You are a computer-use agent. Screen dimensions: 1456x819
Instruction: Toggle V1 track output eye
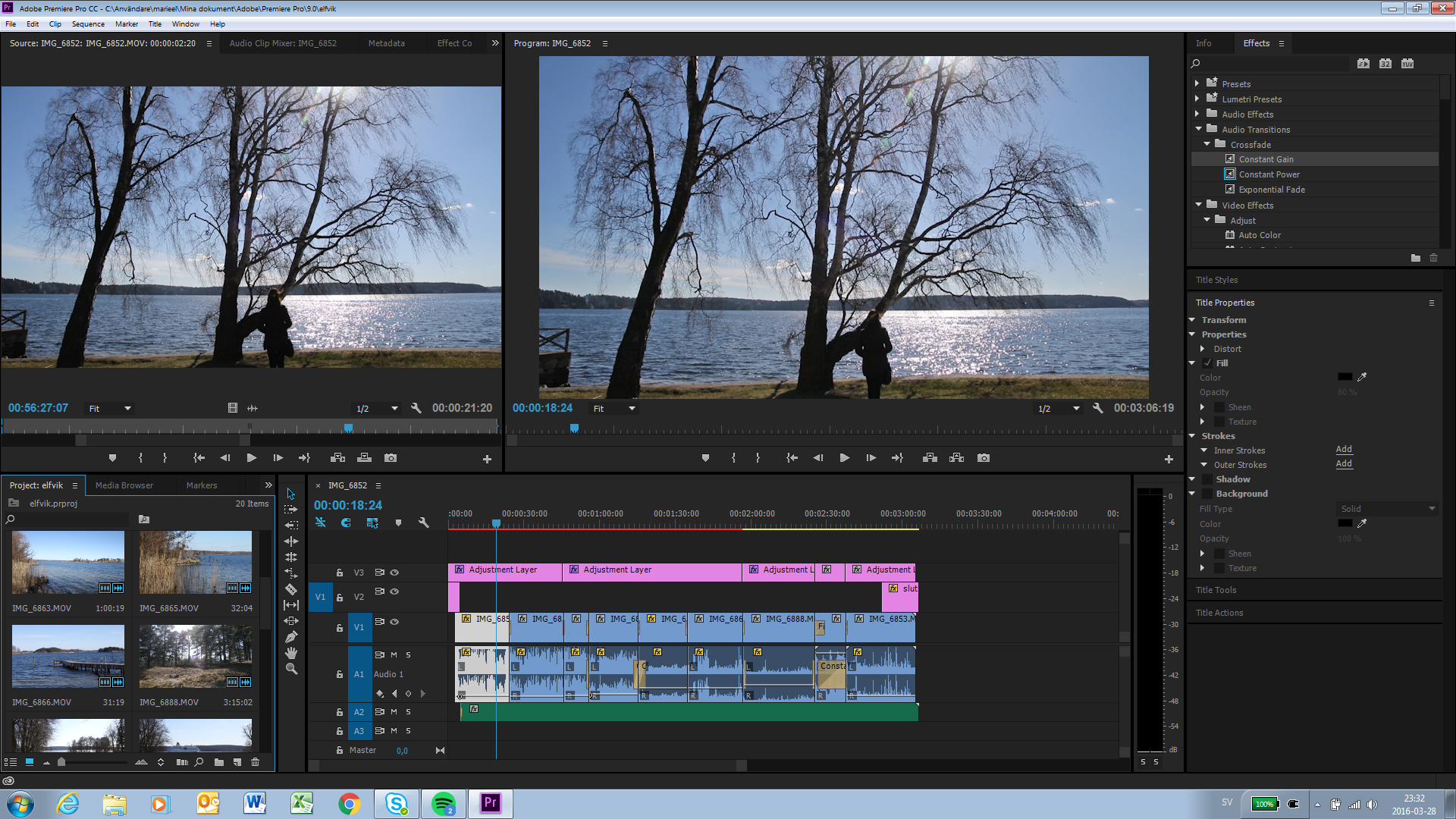394,622
